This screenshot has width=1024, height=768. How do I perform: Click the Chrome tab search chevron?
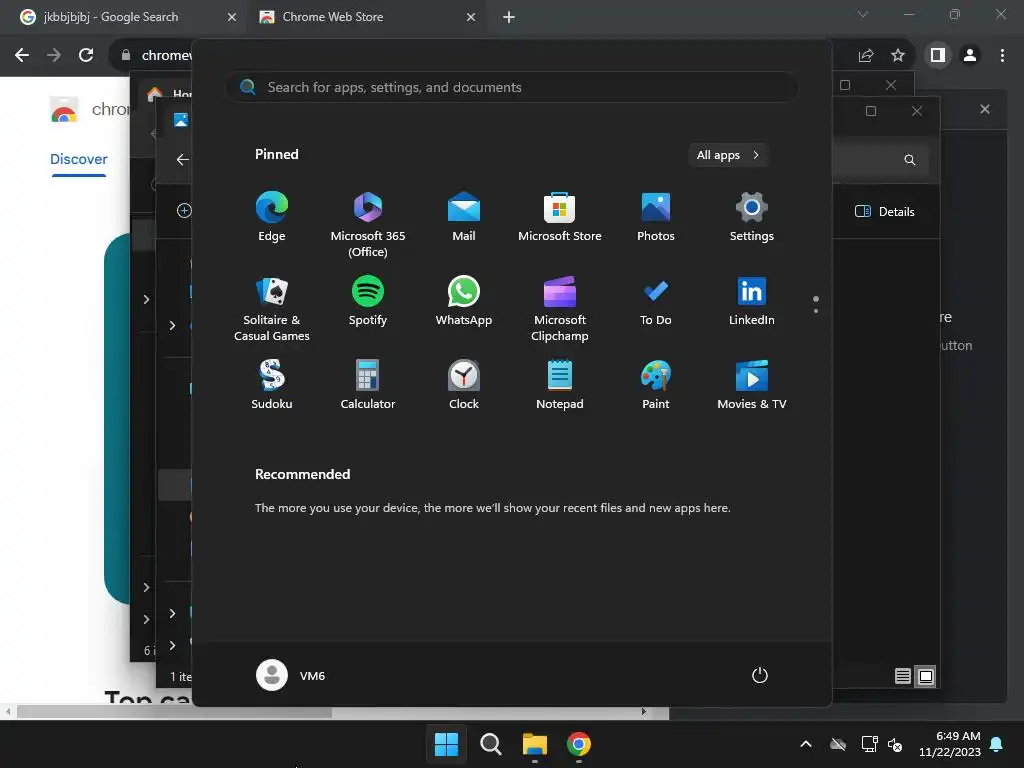tap(863, 14)
